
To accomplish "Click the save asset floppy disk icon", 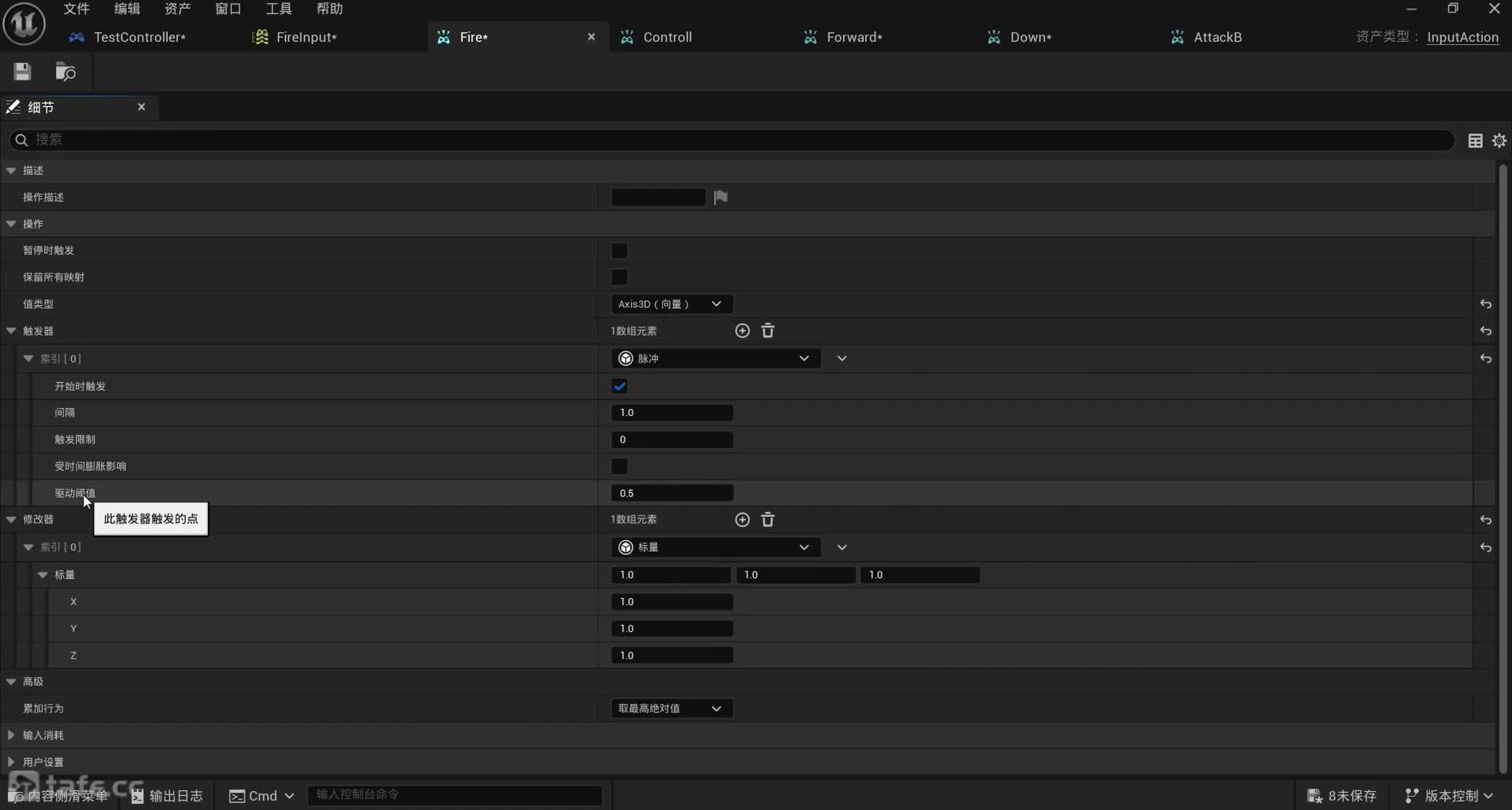I will click(22, 72).
